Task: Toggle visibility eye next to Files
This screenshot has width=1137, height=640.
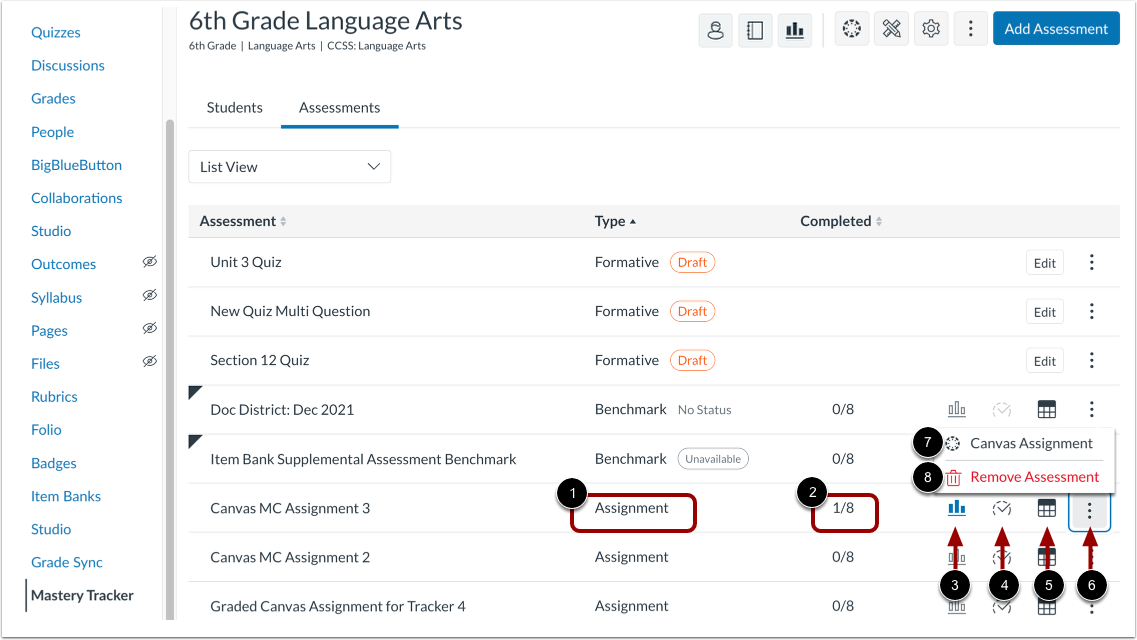Action: click(149, 363)
